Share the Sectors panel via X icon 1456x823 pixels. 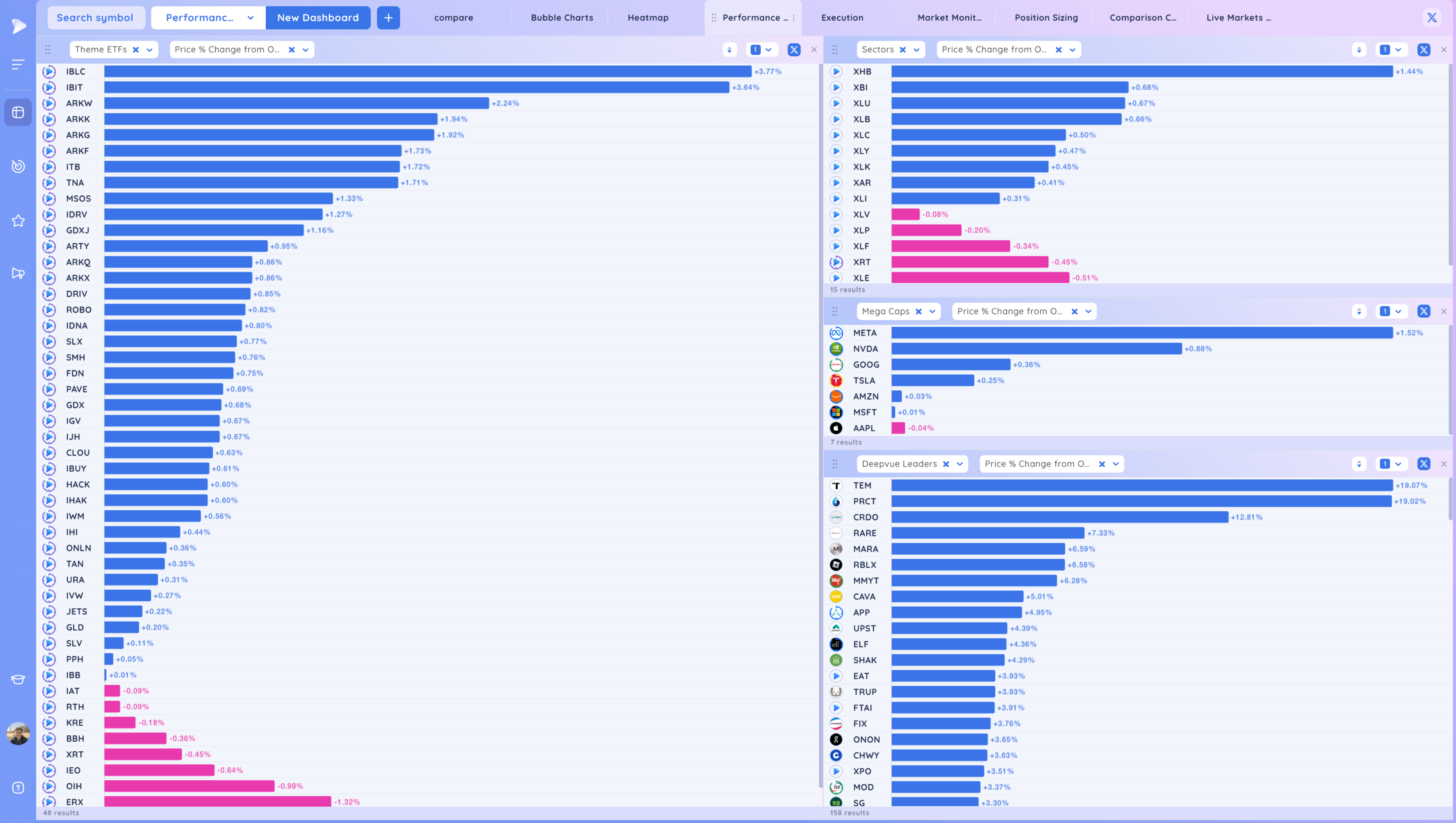pyautogui.click(x=1423, y=50)
